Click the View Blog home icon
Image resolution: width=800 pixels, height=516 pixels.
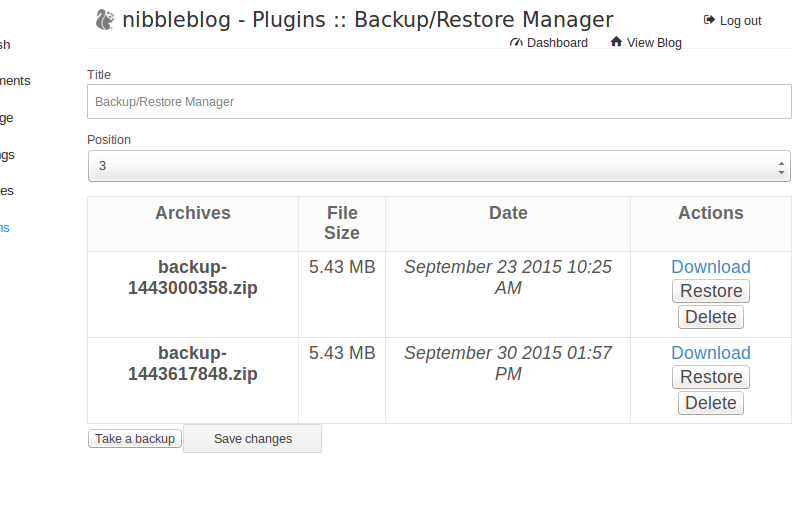(x=616, y=42)
